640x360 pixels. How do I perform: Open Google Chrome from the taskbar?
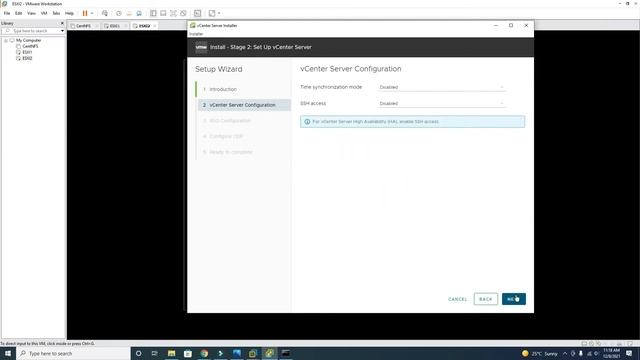click(204, 353)
